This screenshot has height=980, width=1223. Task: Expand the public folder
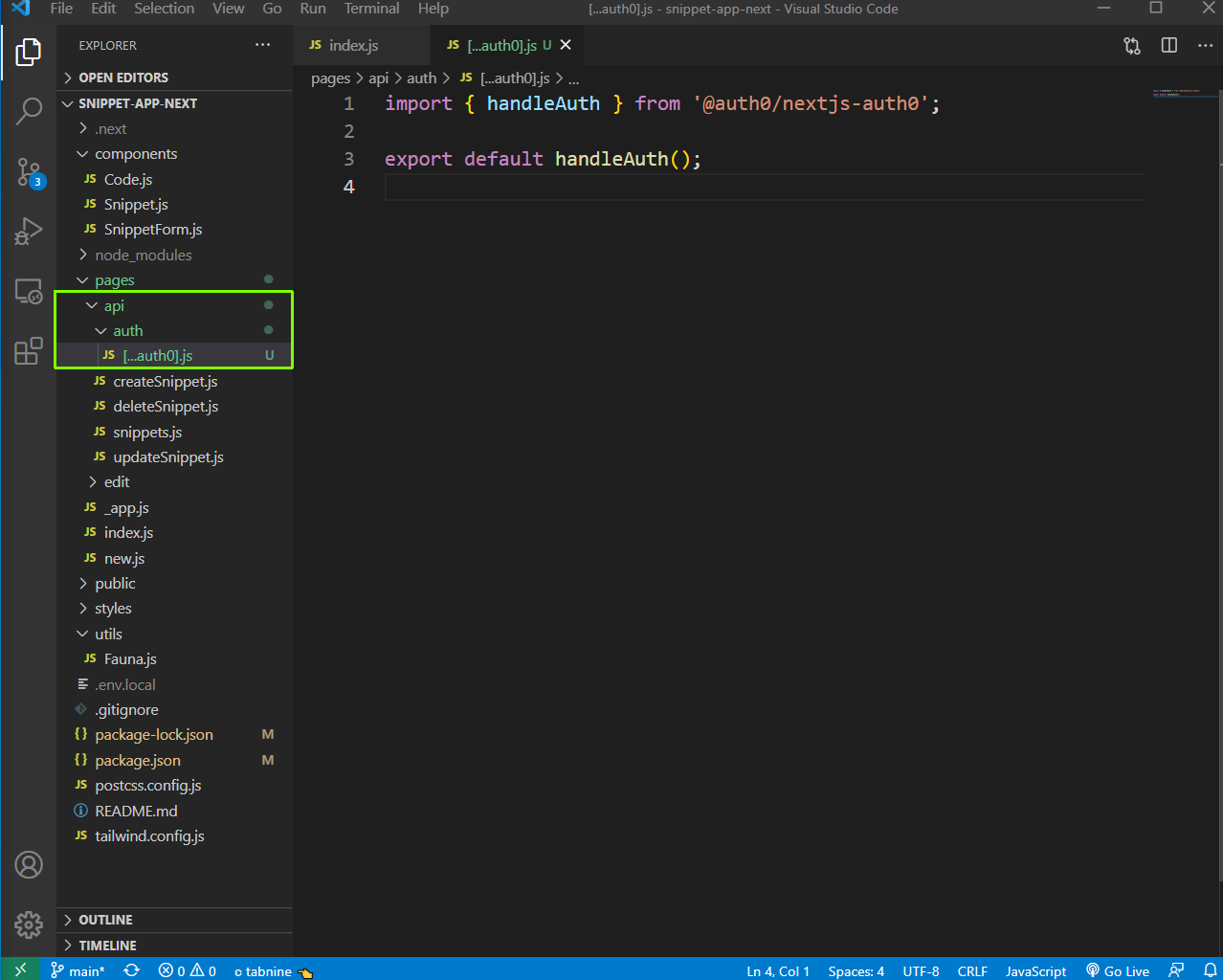(174, 583)
